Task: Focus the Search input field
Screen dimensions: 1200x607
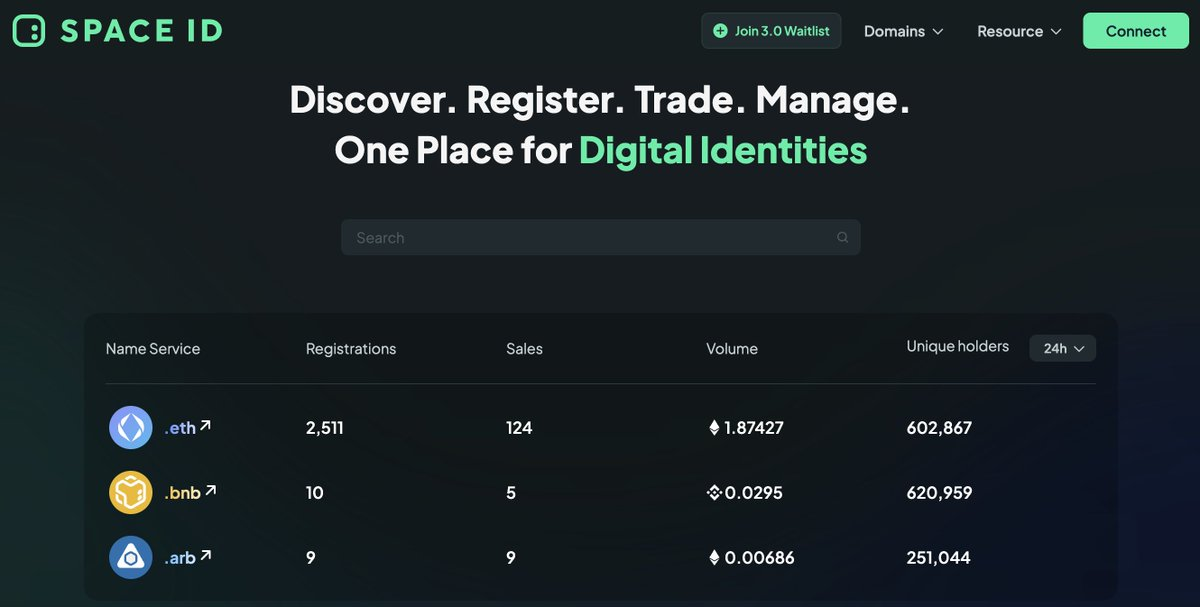Action: click(x=590, y=238)
